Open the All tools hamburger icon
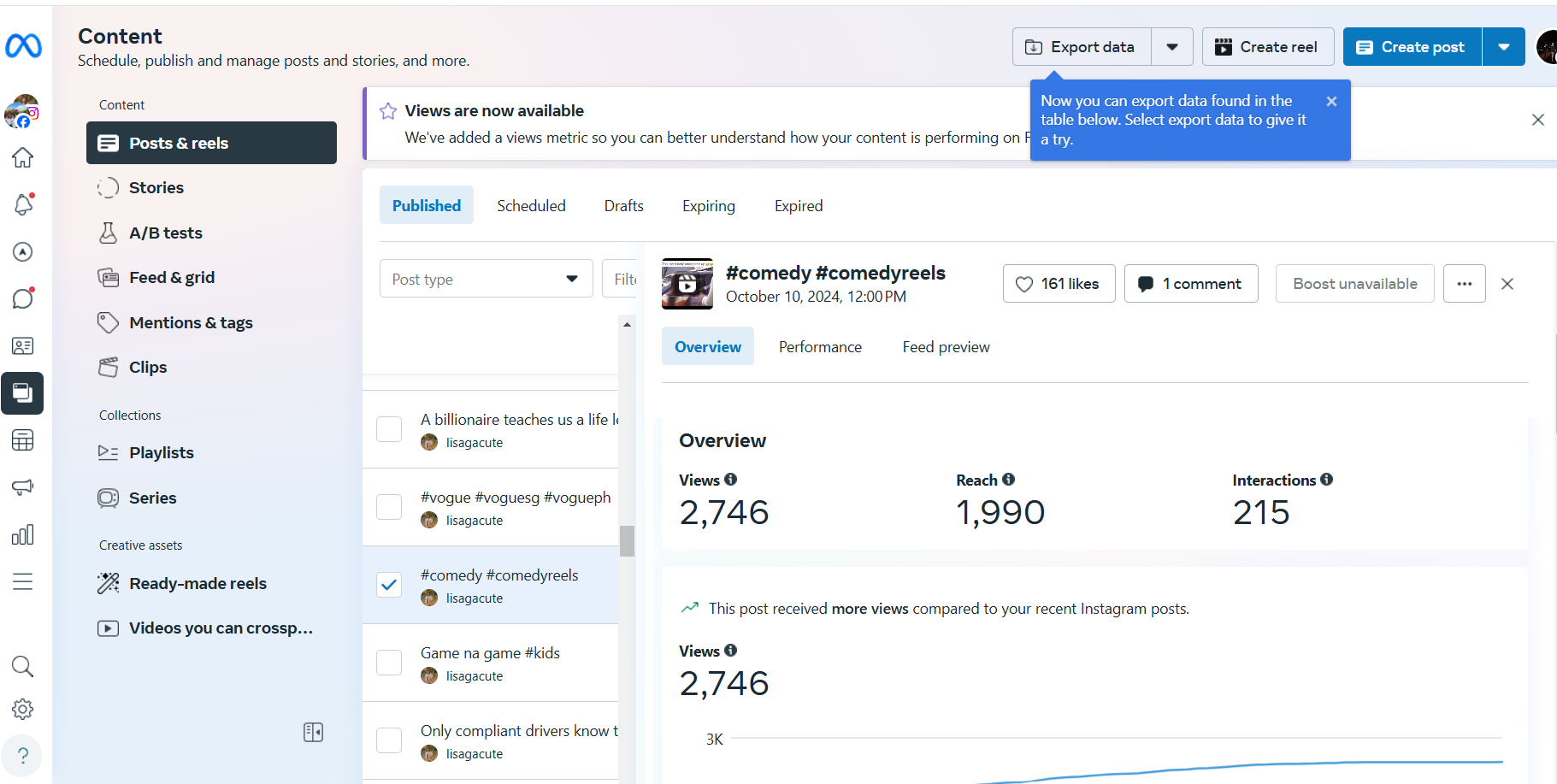The width and height of the screenshot is (1557, 784). tap(23, 581)
